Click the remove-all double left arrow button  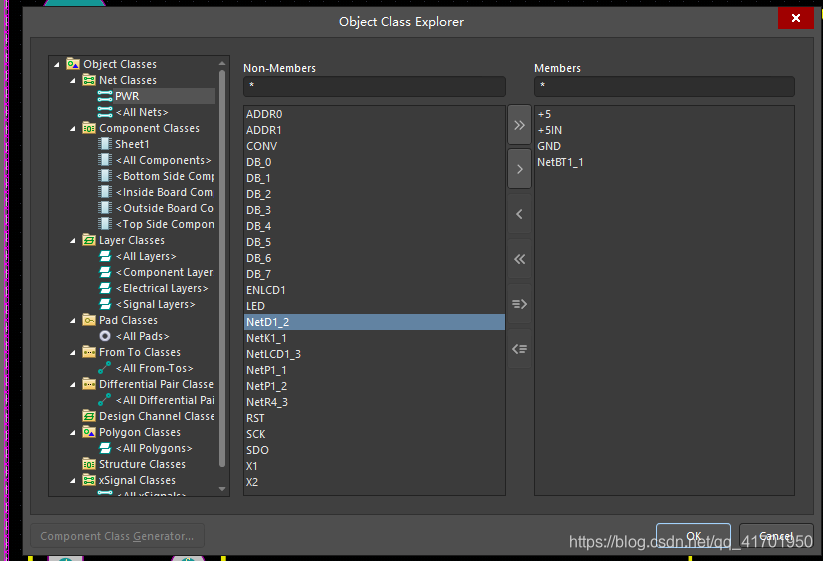[x=519, y=259]
